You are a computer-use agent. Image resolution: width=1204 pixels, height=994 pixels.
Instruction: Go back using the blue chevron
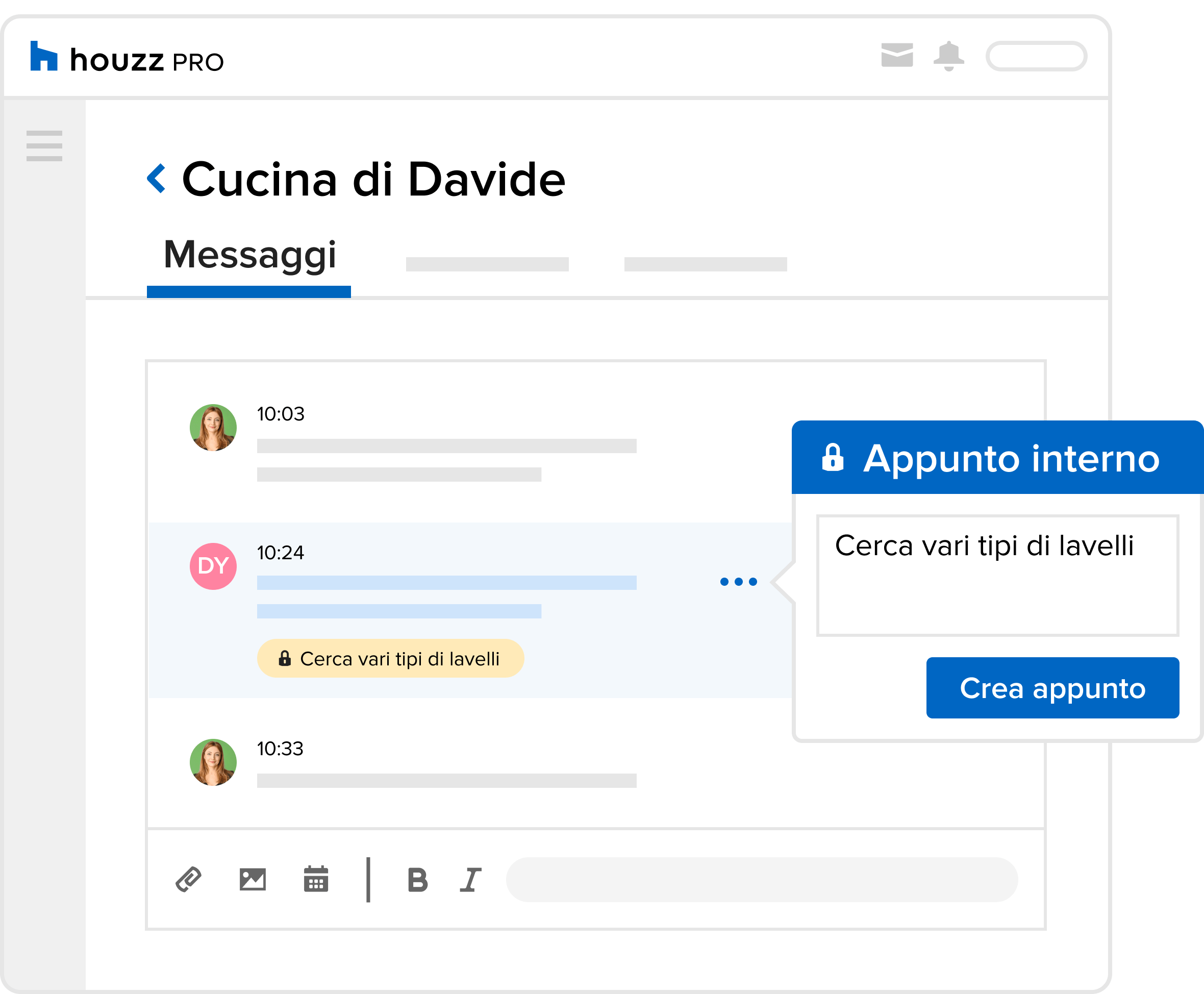tap(156, 178)
